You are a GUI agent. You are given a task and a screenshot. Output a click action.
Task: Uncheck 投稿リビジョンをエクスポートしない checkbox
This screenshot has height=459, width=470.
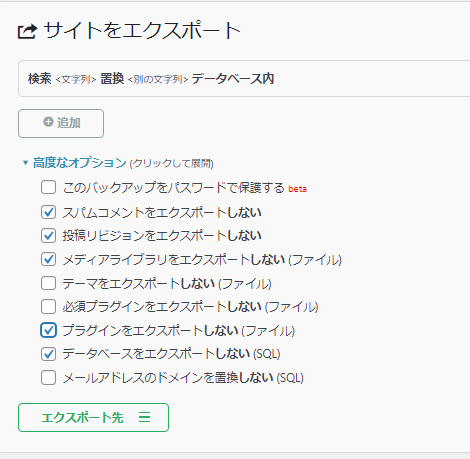point(48,235)
